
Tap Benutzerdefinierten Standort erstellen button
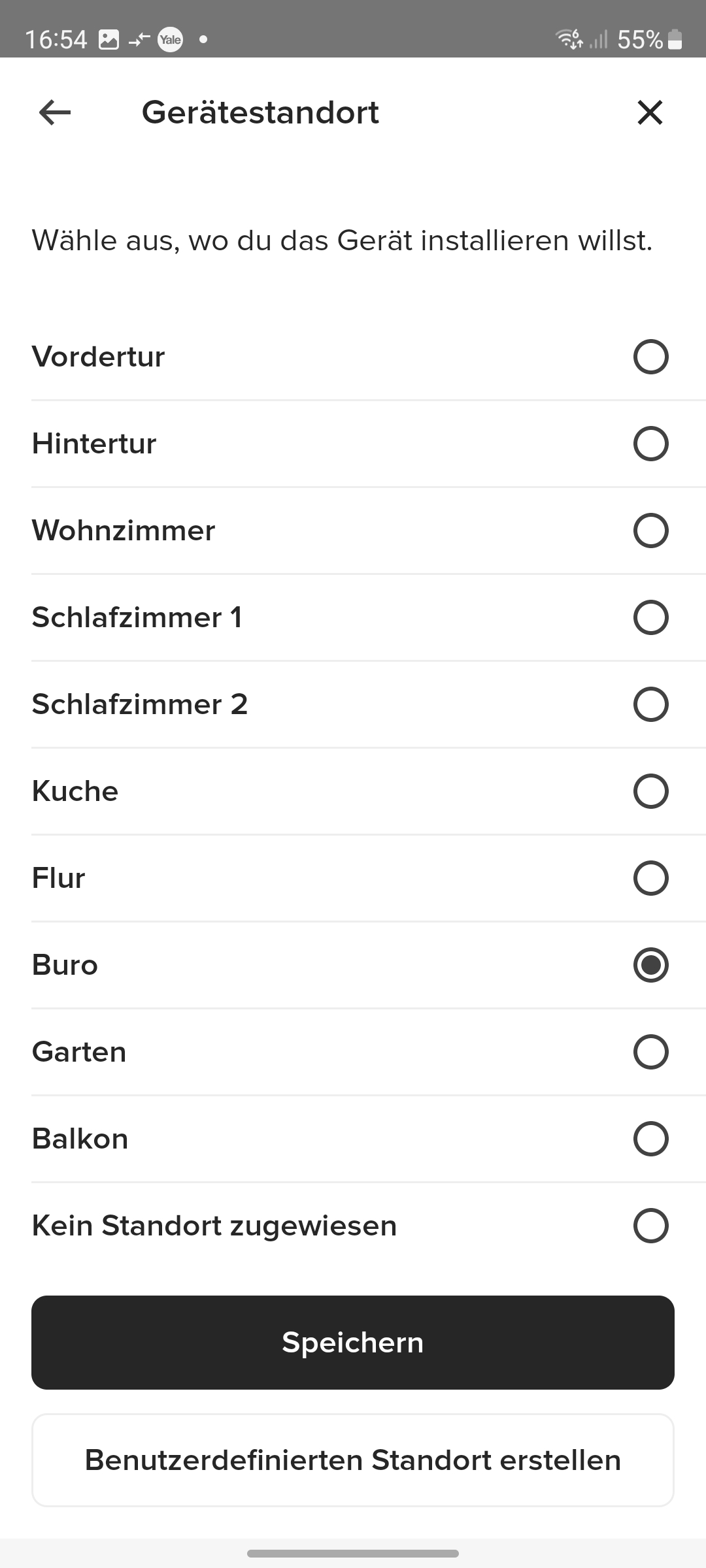coord(353,1460)
